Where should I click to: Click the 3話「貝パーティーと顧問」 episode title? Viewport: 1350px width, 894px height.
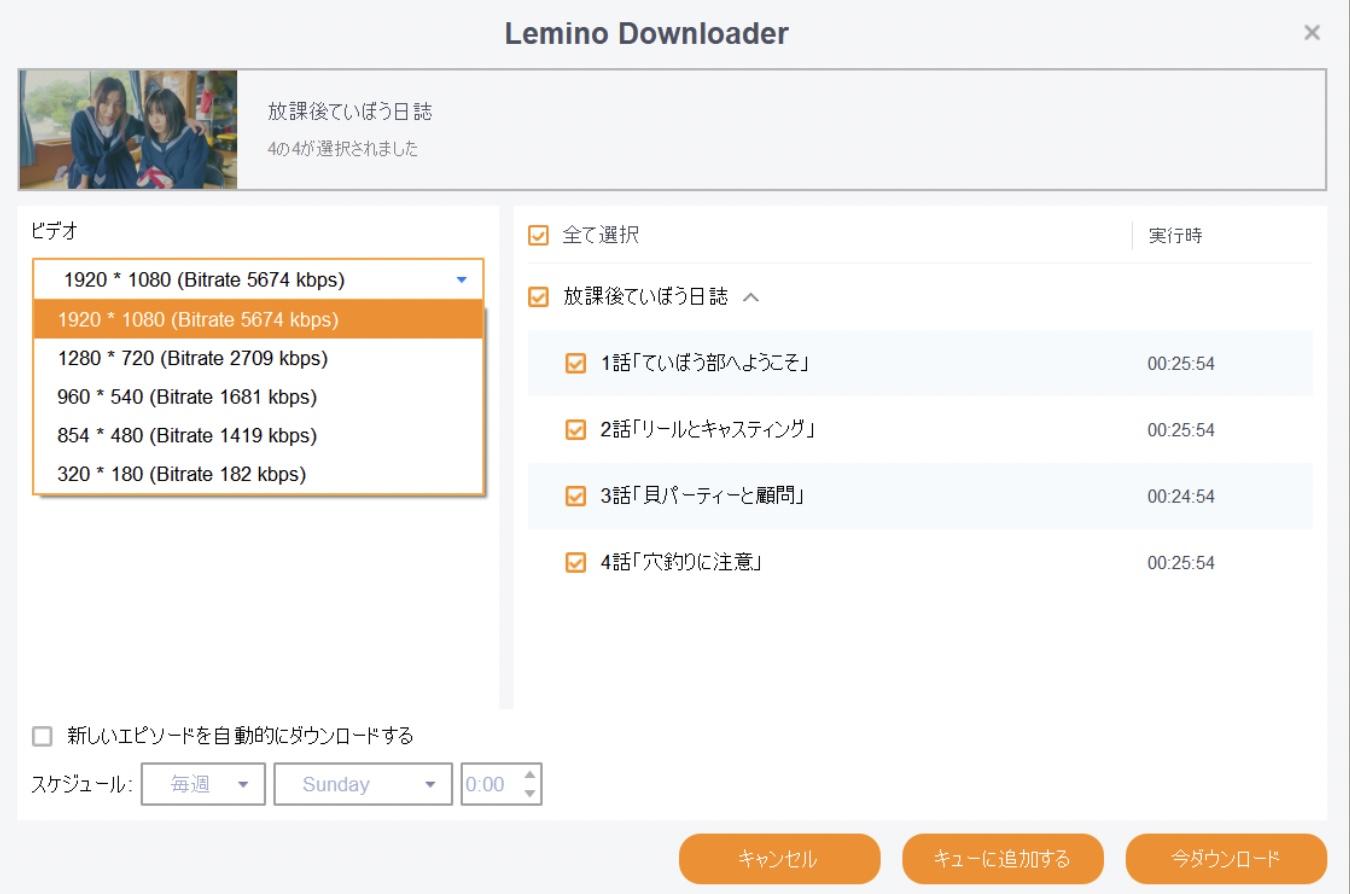703,496
